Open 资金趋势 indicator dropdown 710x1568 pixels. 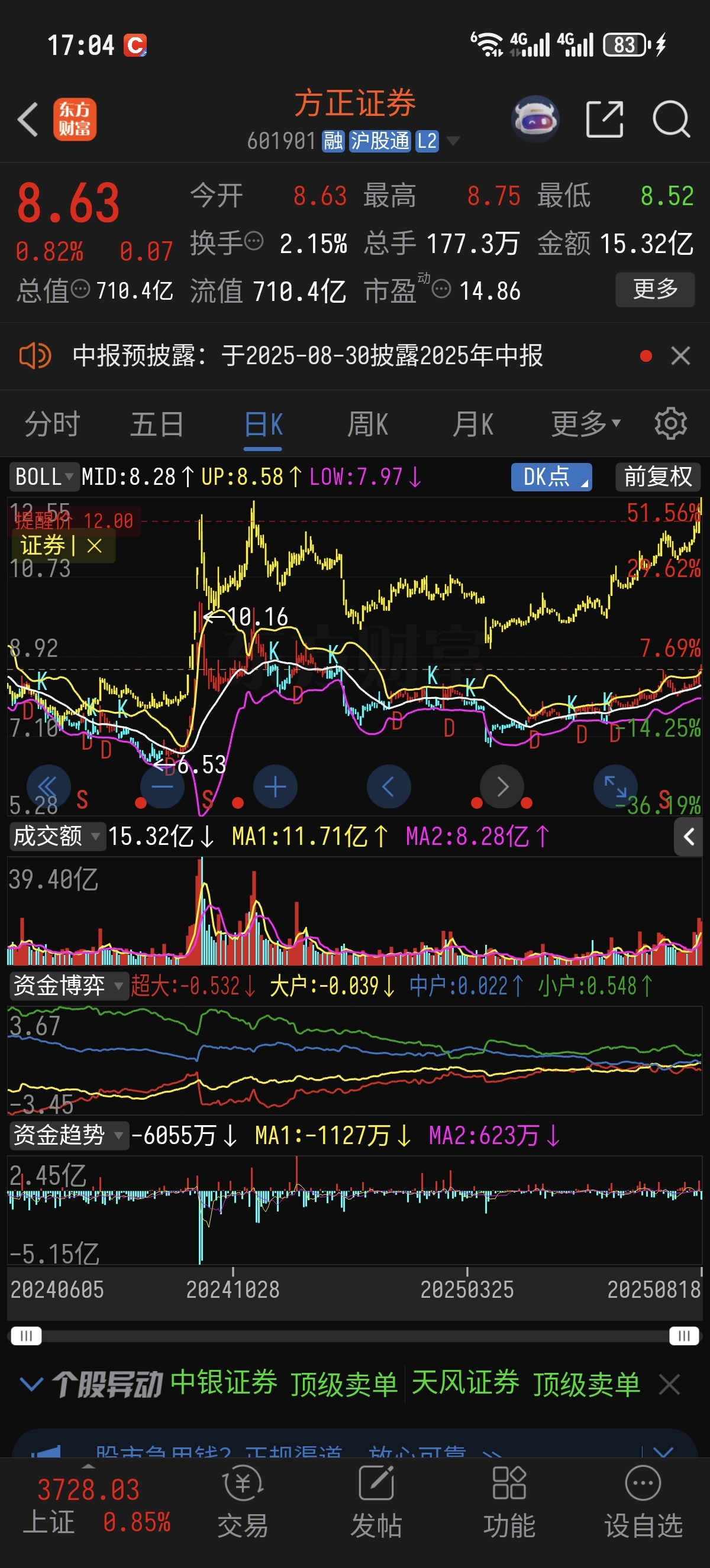[x=68, y=1135]
